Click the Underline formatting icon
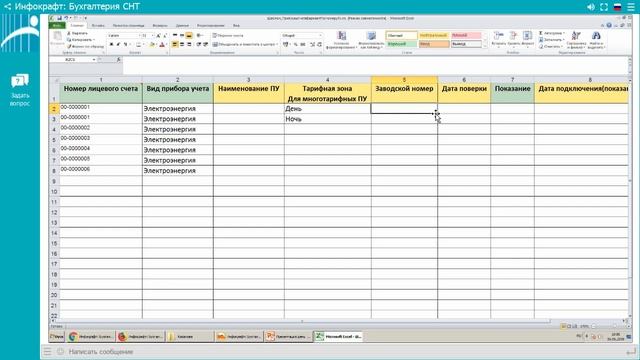Viewport: 640px width, 360px height. (125, 44)
